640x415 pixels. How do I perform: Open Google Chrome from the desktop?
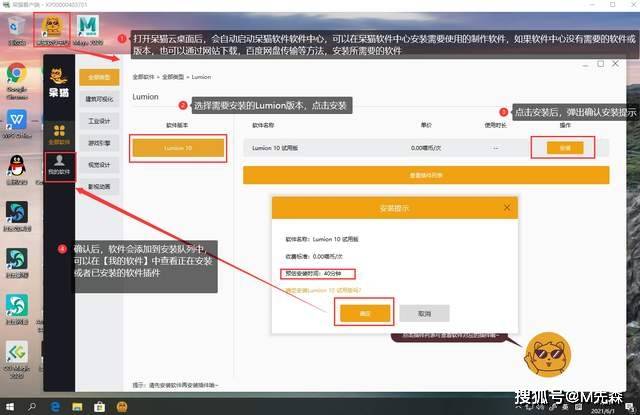pyautogui.click(x=16, y=81)
